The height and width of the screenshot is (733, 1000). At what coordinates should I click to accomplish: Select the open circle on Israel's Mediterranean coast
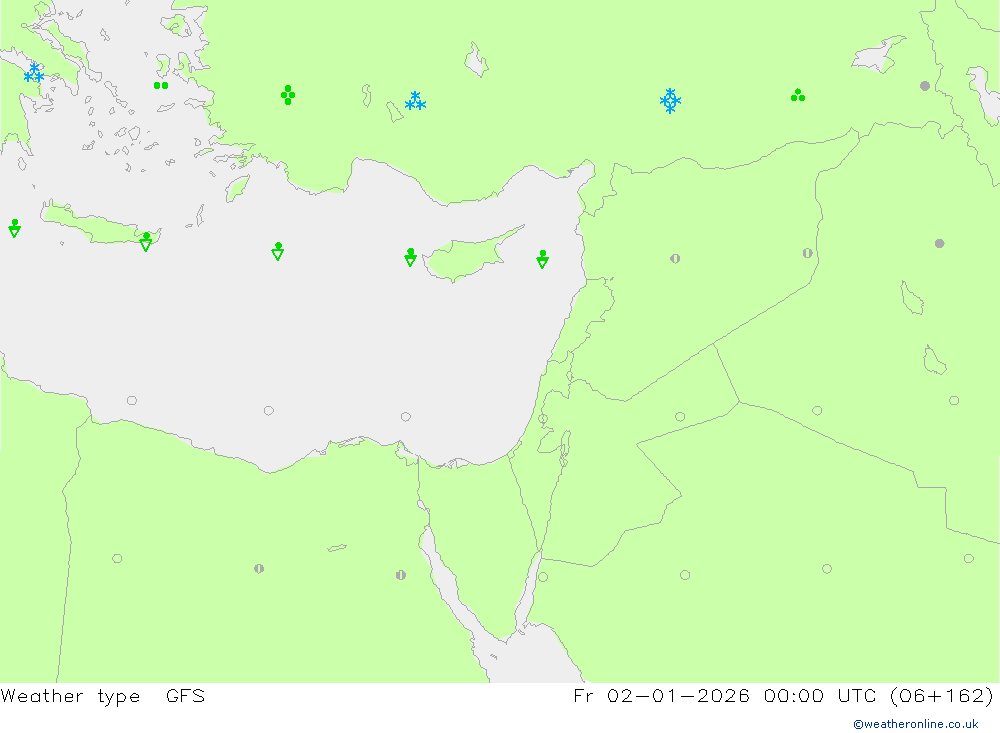[543, 419]
